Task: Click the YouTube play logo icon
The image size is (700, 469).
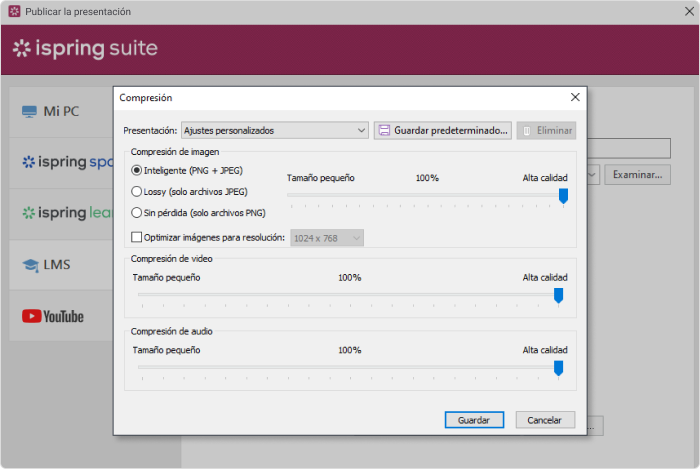Action: coord(32,316)
